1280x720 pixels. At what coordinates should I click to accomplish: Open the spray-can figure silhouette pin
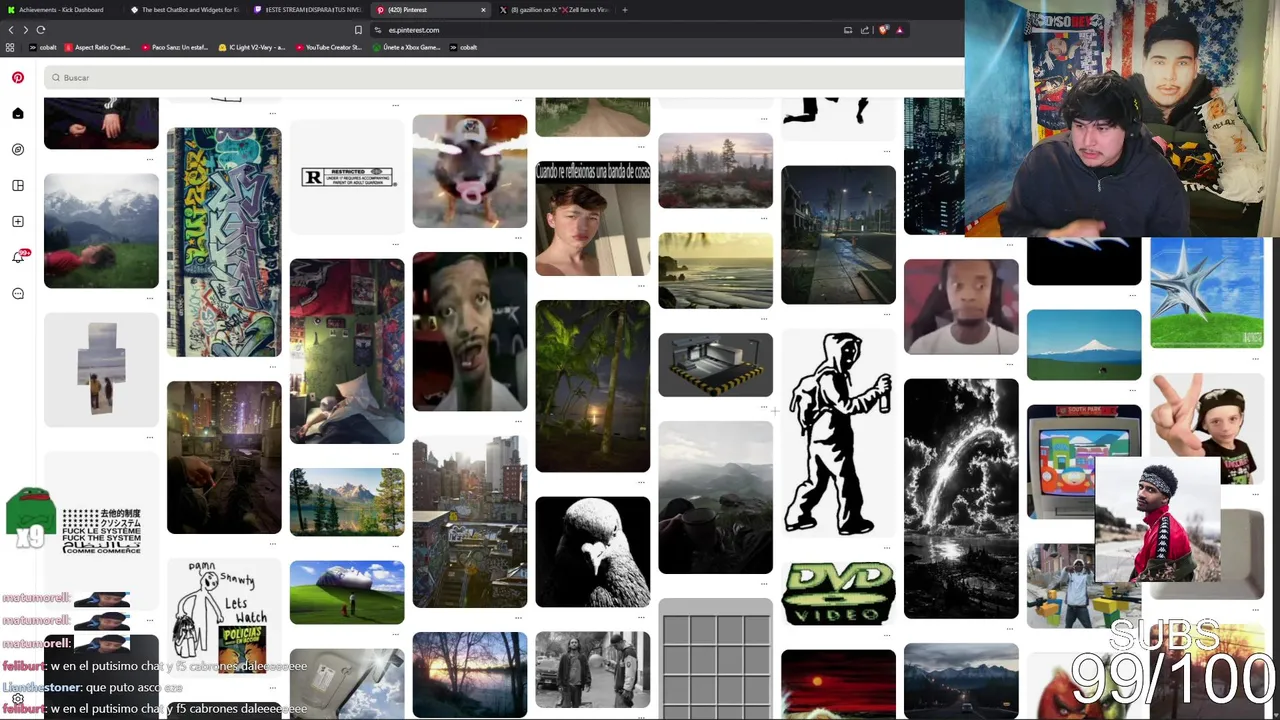838,433
